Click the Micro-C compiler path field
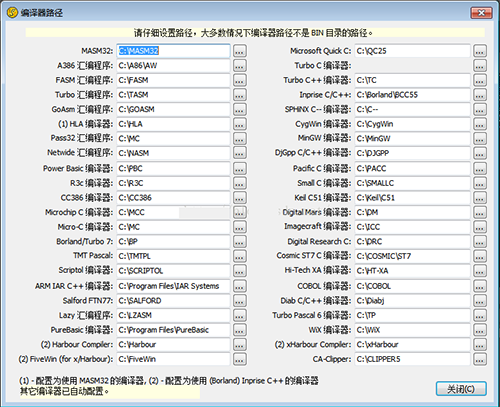500x407 pixels. 173,227
